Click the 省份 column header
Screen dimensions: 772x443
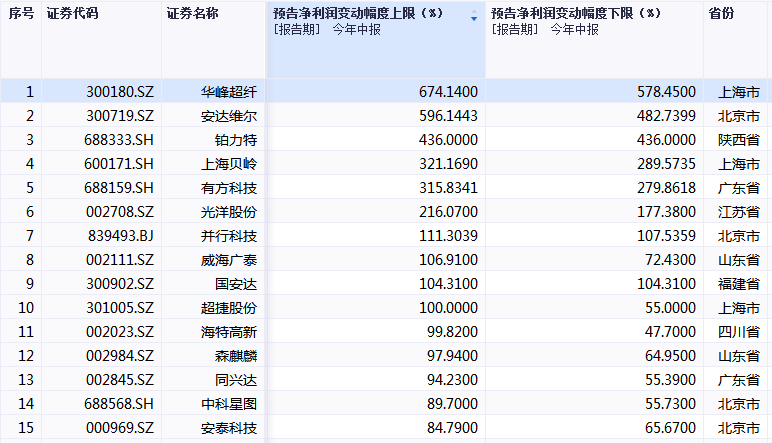click(721, 13)
